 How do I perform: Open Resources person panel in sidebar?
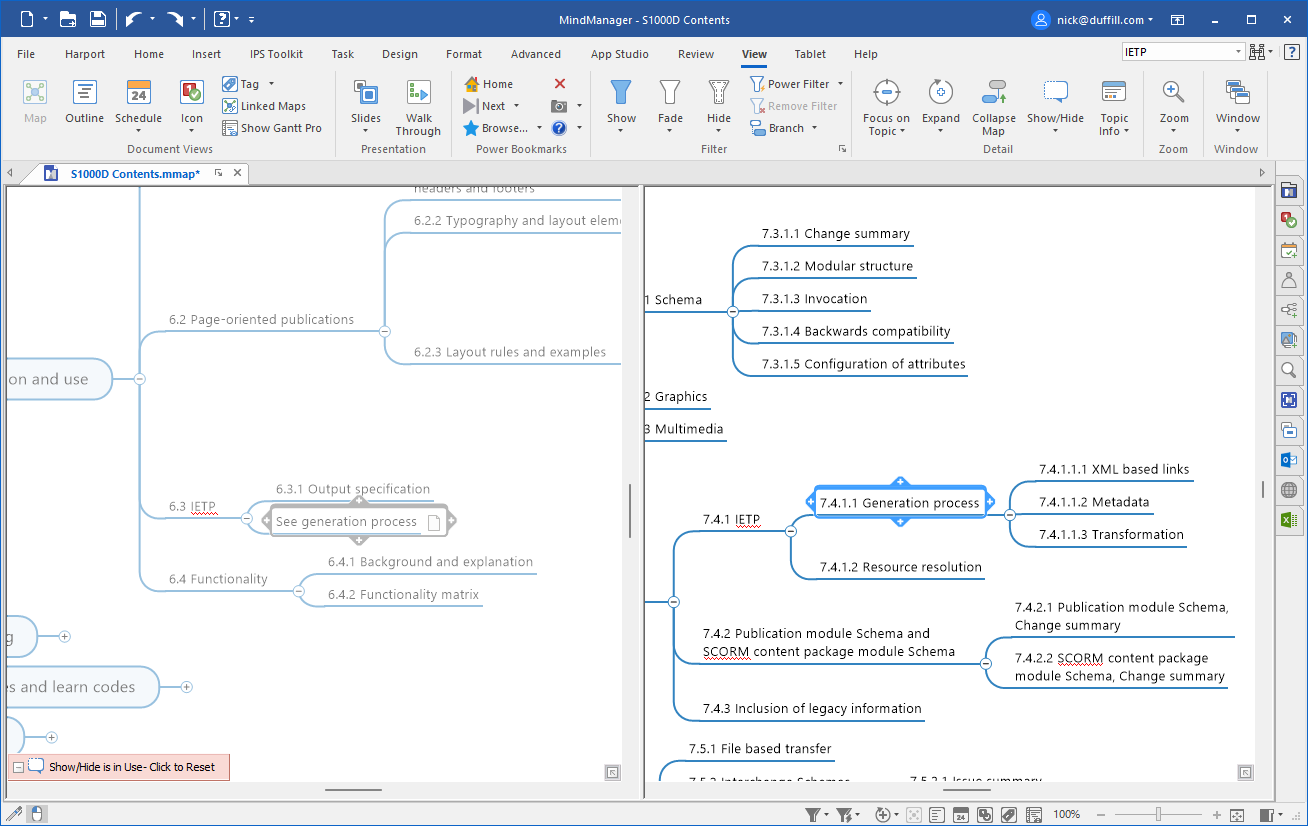1289,280
